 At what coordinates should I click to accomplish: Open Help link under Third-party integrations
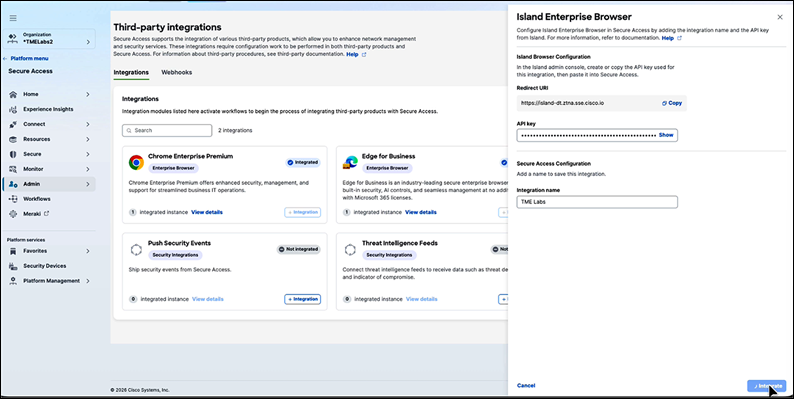(x=356, y=54)
